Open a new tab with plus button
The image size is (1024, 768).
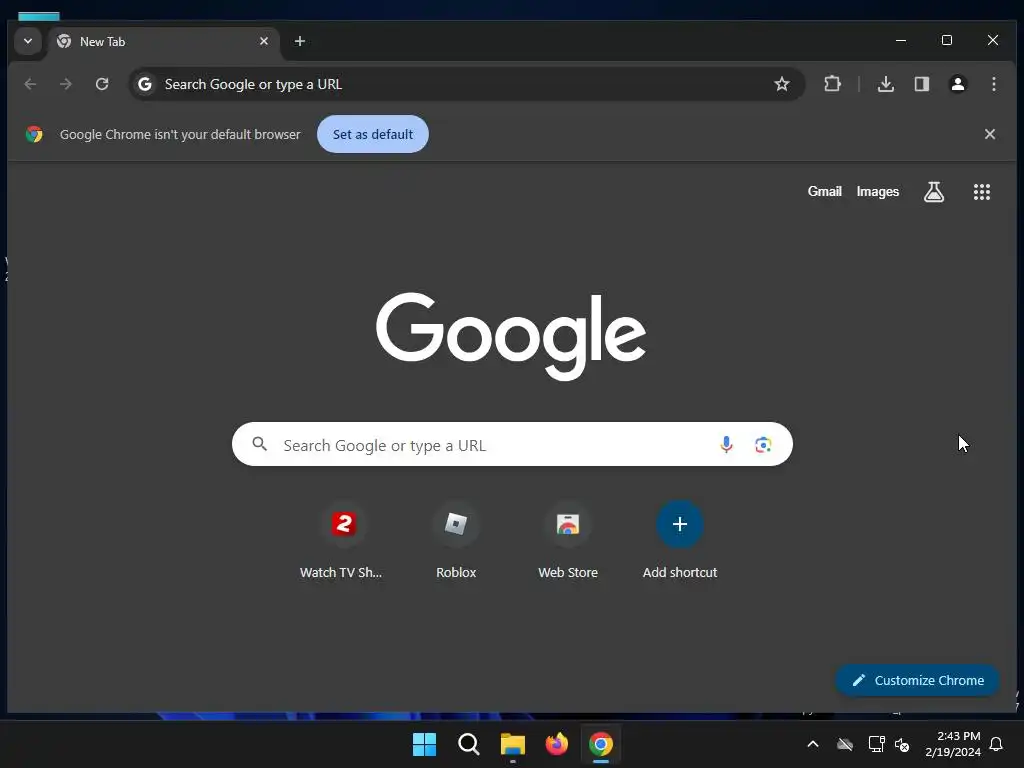point(300,41)
